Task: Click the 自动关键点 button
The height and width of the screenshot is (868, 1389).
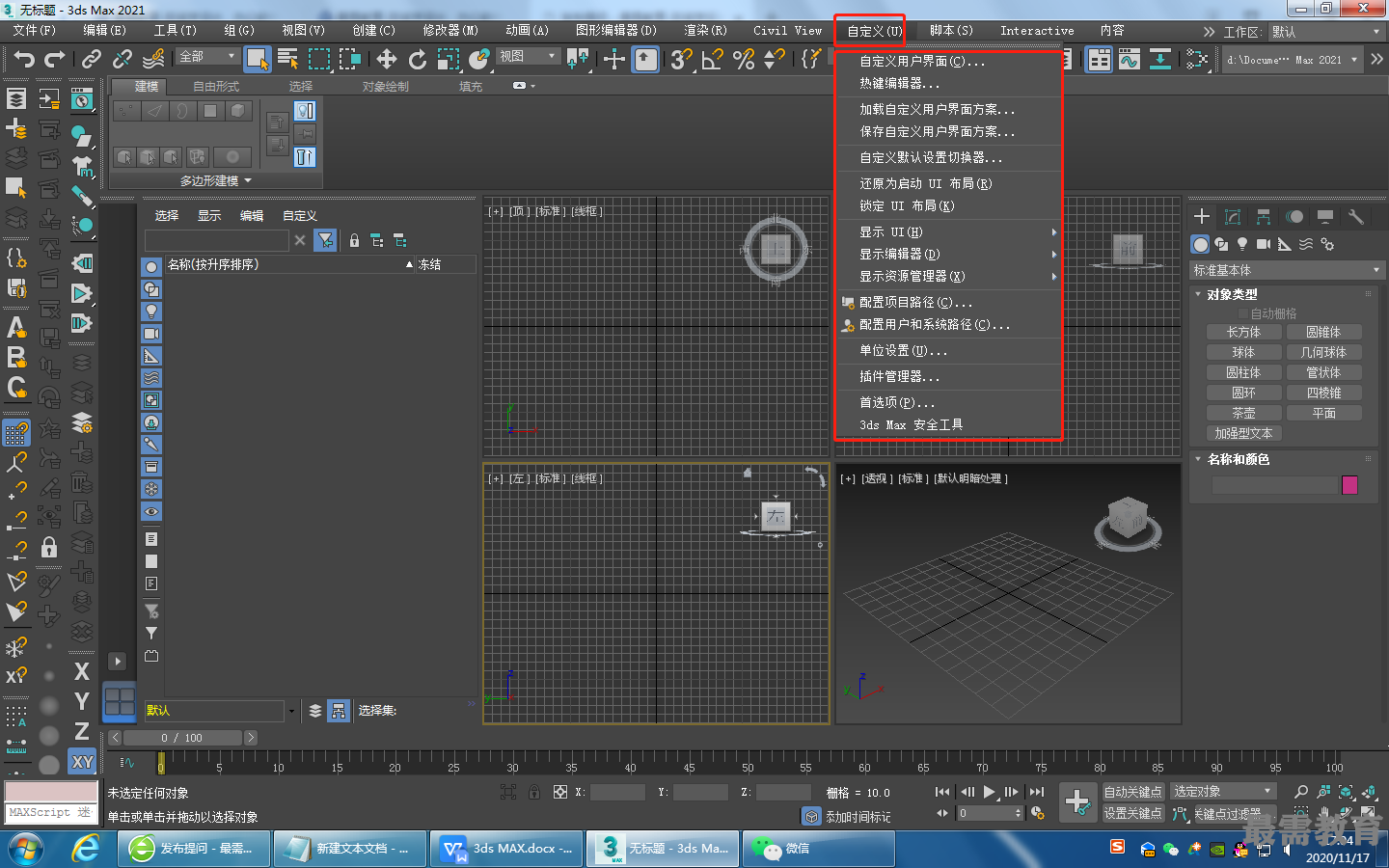Action: click(1132, 792)
